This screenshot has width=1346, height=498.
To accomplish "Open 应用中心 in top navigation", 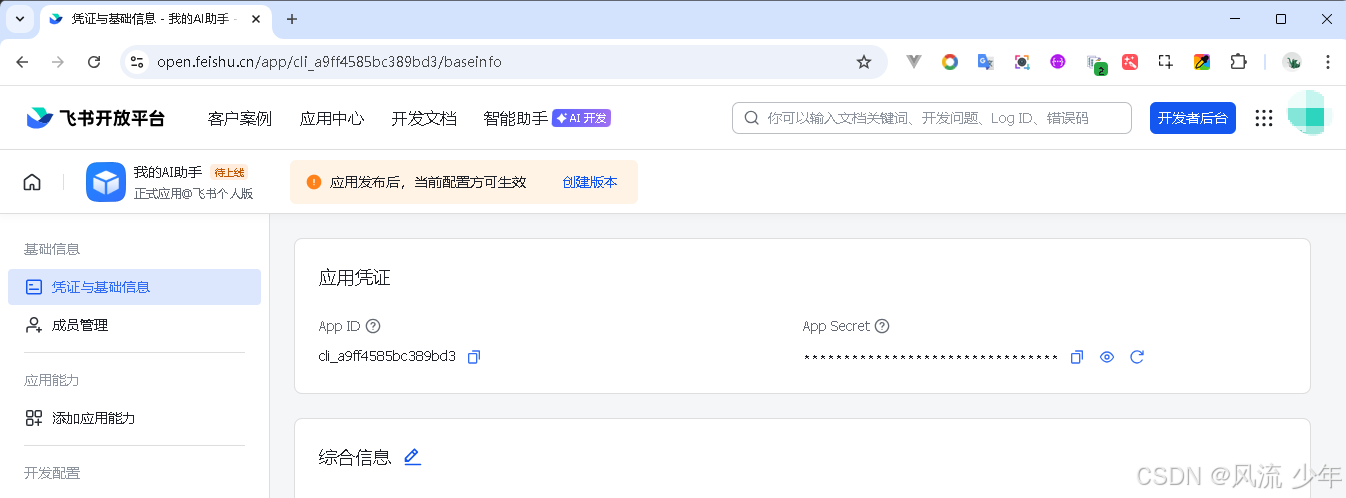I will pyautogui.click(x=332, y=118).
